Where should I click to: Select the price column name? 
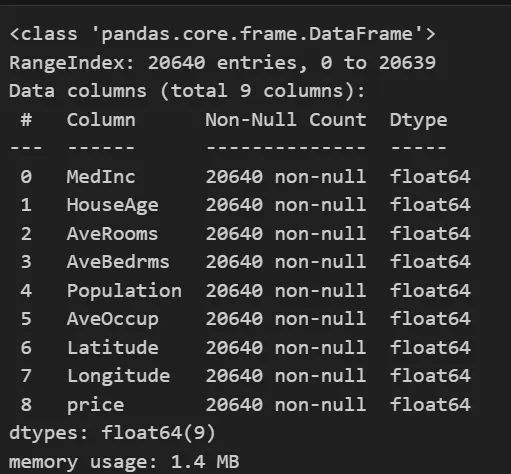tap(95, 406)
